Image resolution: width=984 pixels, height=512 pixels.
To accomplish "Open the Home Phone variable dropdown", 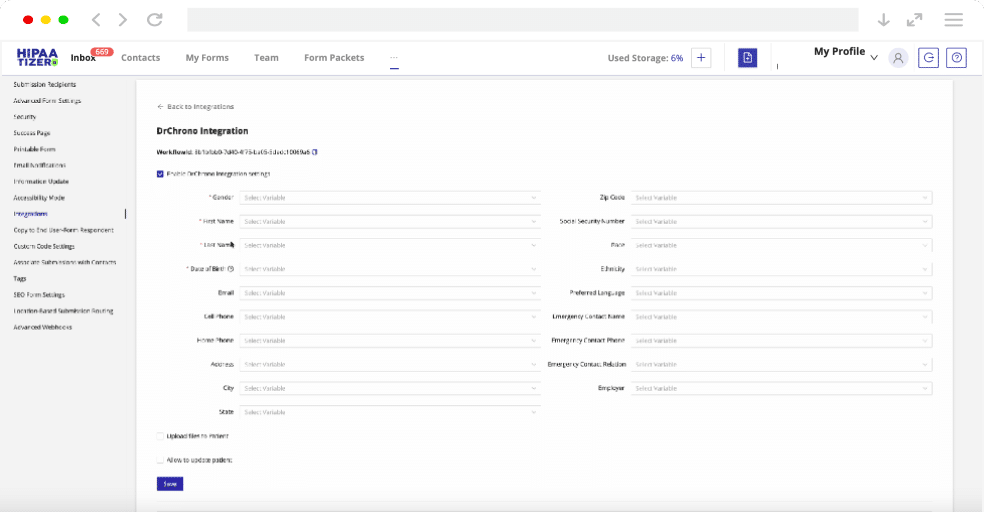I will pyautogui.click(x=390, y=341).
